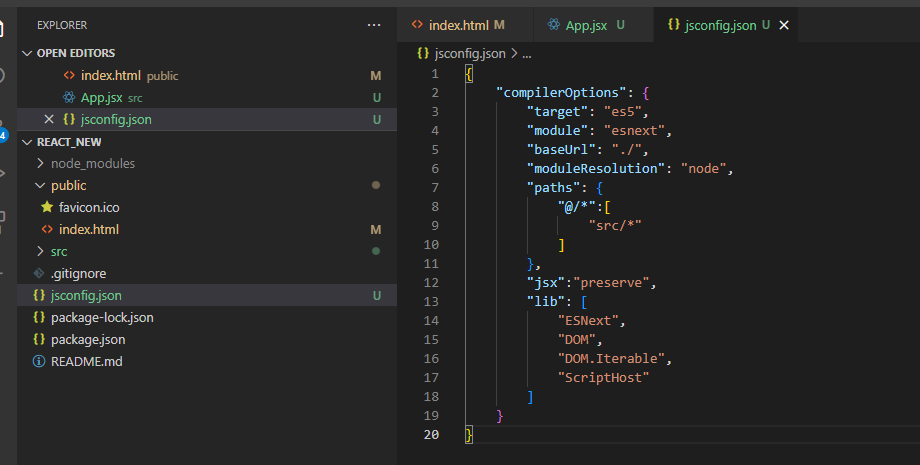Open package-lock.json file
The image size is (920, 465).
click(207, 317)
